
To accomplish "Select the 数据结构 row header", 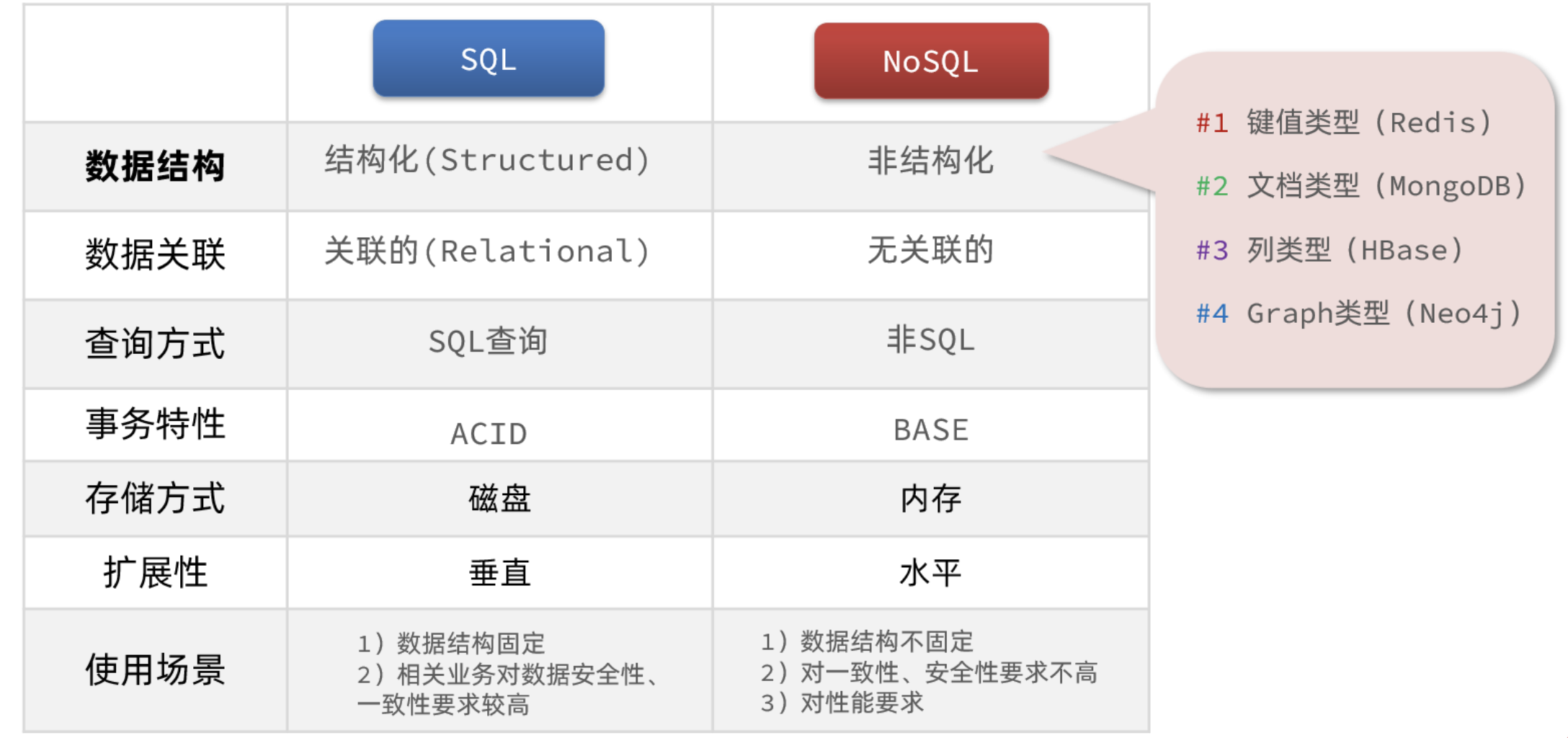I will click(x=156, y=166).
